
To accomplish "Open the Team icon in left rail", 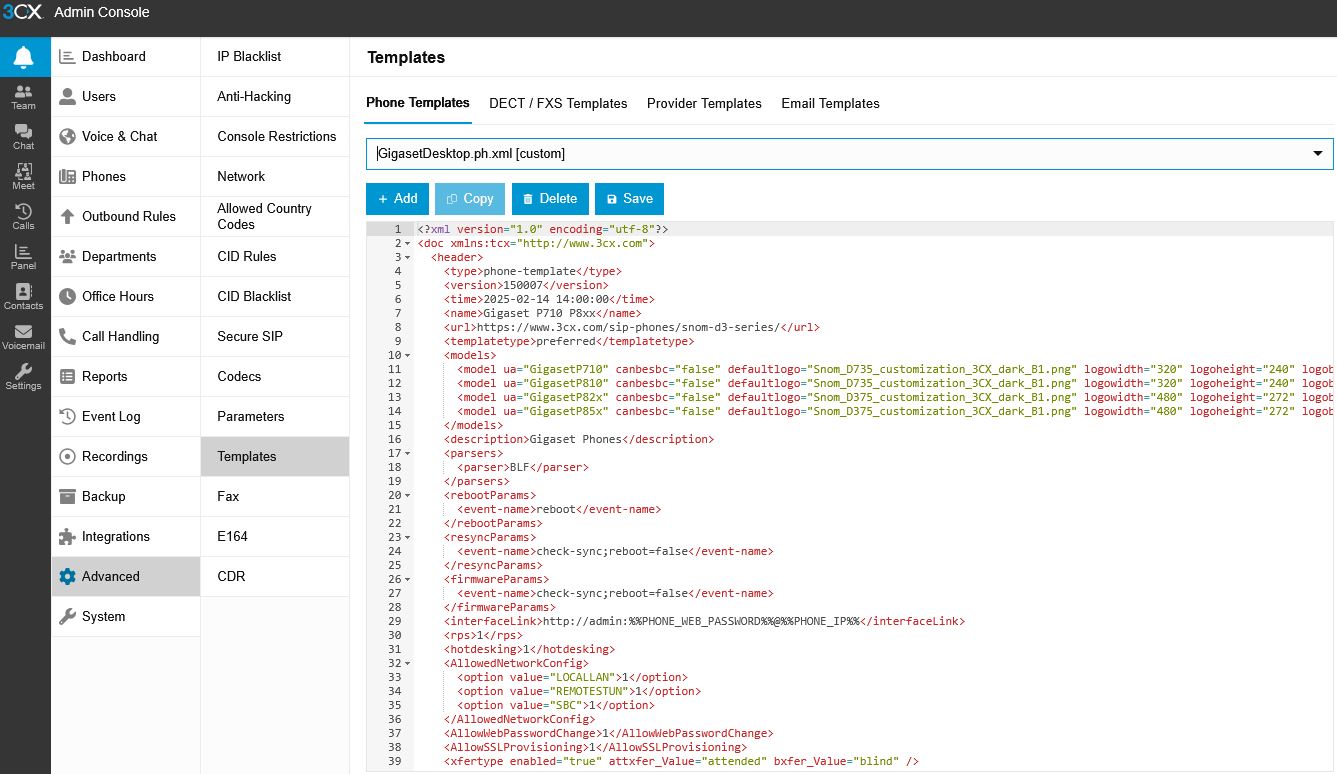I will click(x=24, y=97).
